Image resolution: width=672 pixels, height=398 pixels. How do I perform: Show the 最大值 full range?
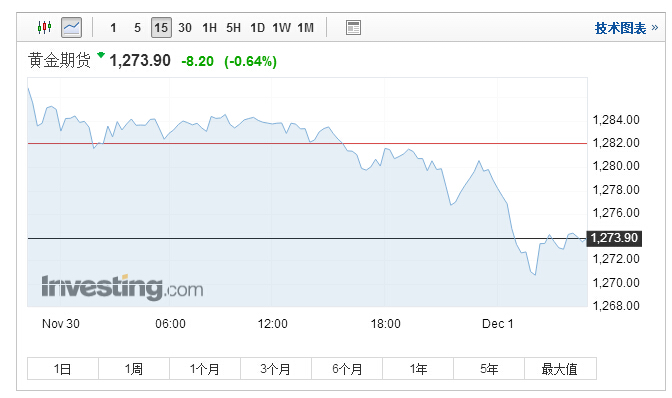click(x=560, y=368)
